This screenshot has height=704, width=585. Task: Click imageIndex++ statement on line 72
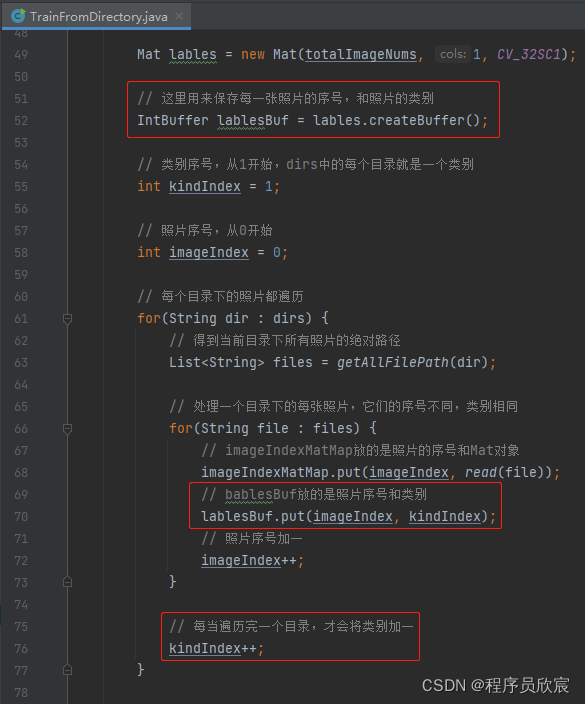(x=252, y=560)
